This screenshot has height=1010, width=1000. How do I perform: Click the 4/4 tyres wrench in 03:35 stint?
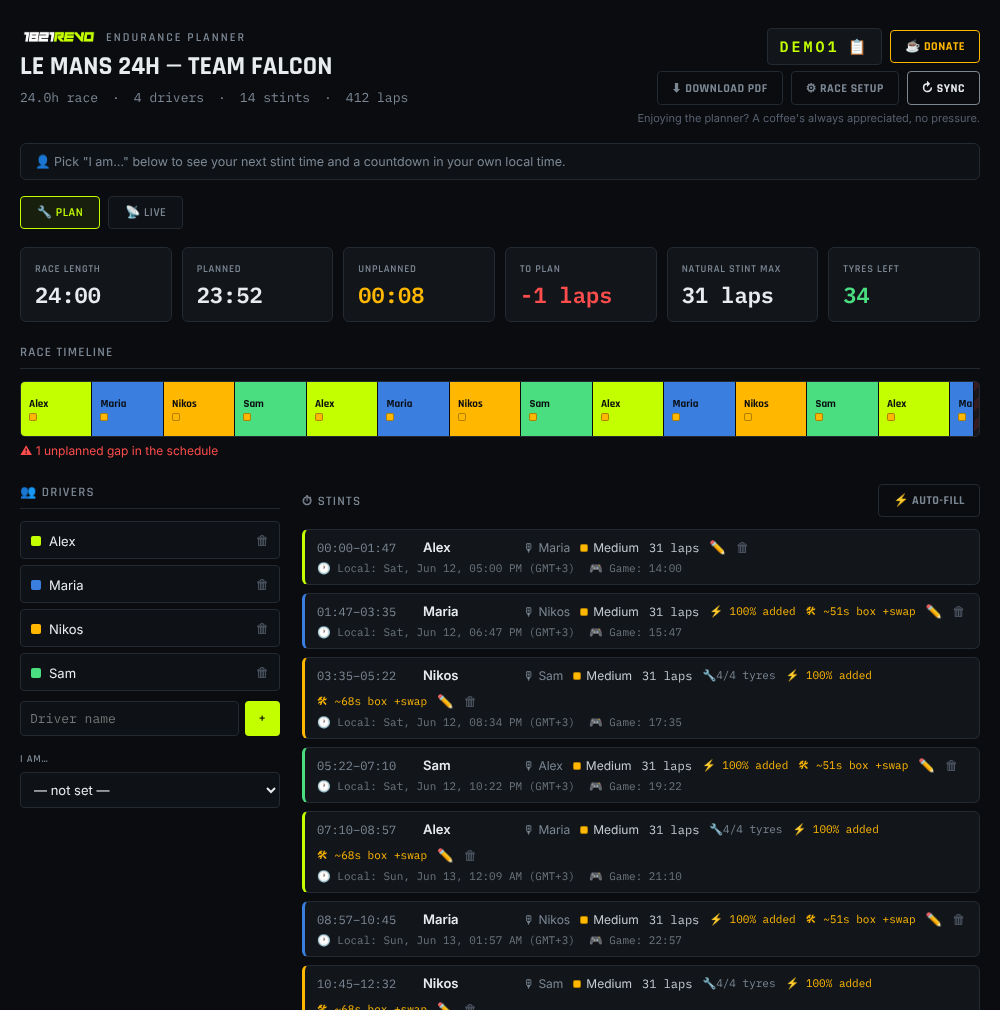[709, 676]
